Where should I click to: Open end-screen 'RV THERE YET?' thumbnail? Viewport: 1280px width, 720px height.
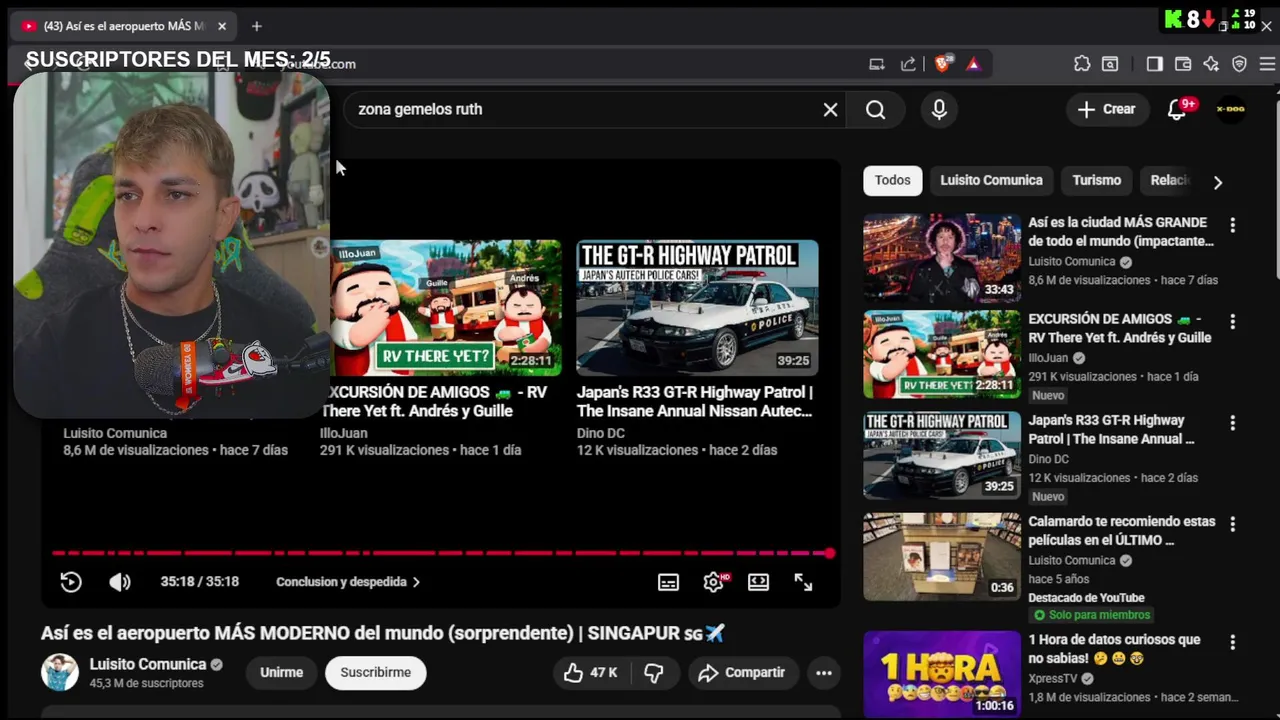(446, 308)
